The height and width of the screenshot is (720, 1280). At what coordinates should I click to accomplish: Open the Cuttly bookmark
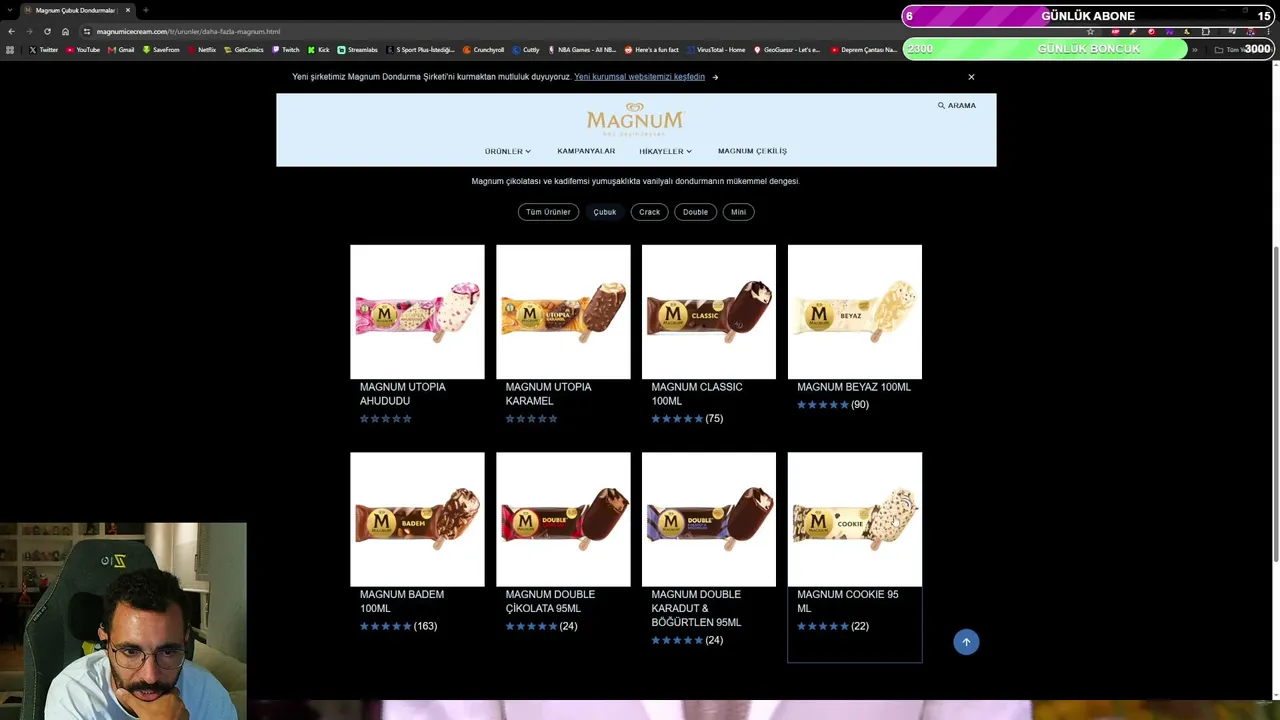click(x=526, y=50)
